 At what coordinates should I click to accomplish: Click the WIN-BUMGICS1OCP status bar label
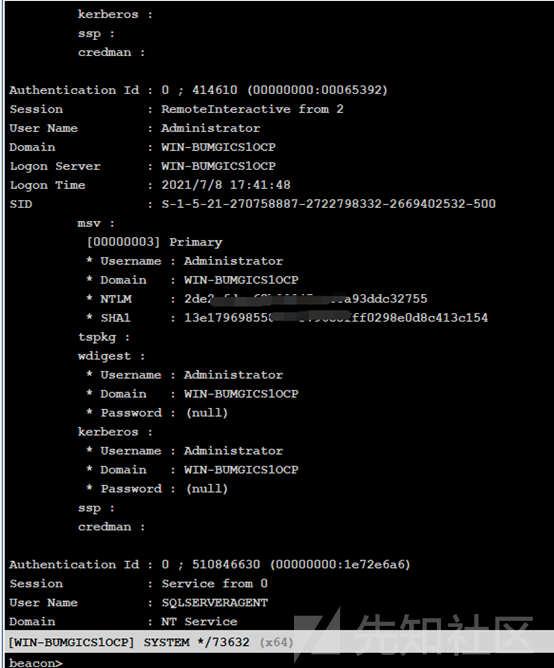pos(72,642)
